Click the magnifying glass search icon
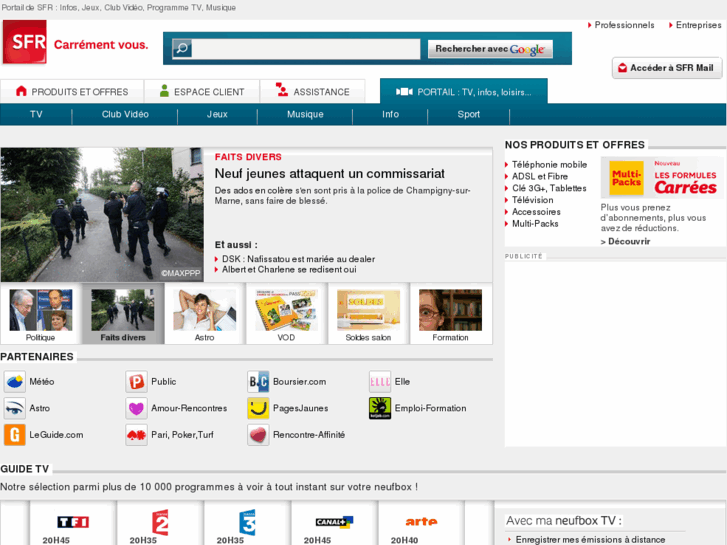The image size is (727, 545). (x=182, y=48)
